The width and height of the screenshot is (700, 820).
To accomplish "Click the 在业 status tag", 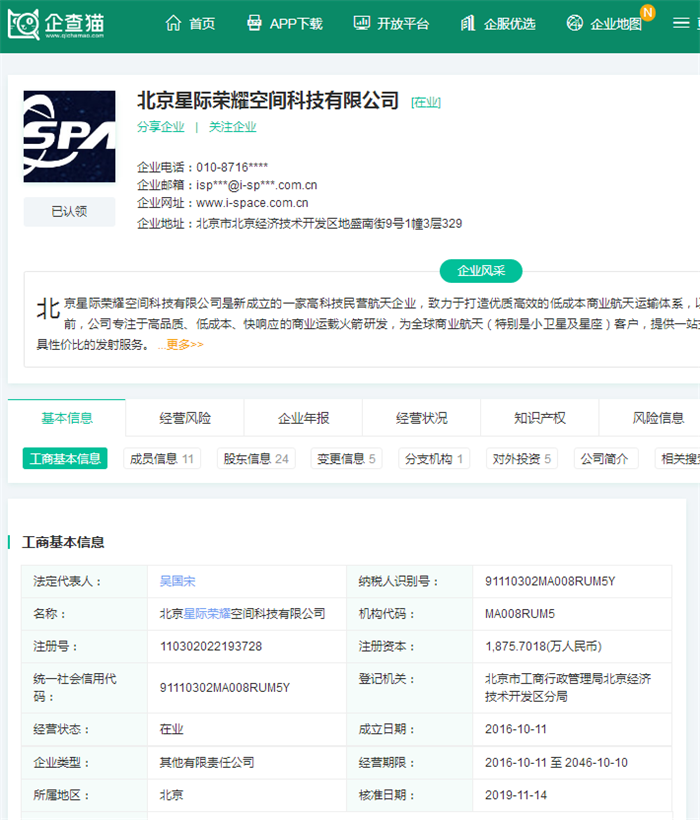I will click(426, 102).
